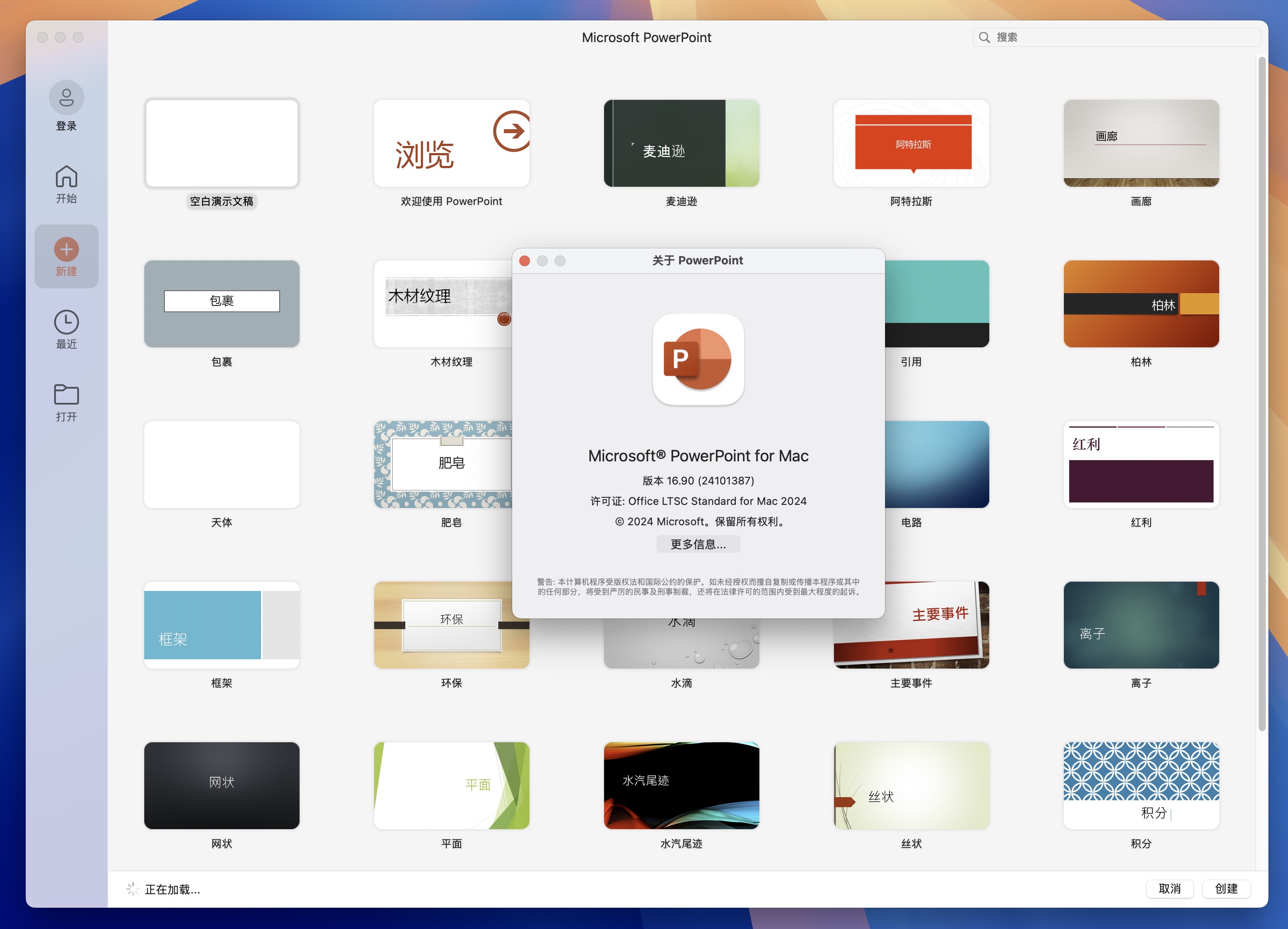1288x929 pixels.
Task: Click the PowerPoint logo in About dialog
Action: point(698,359)
